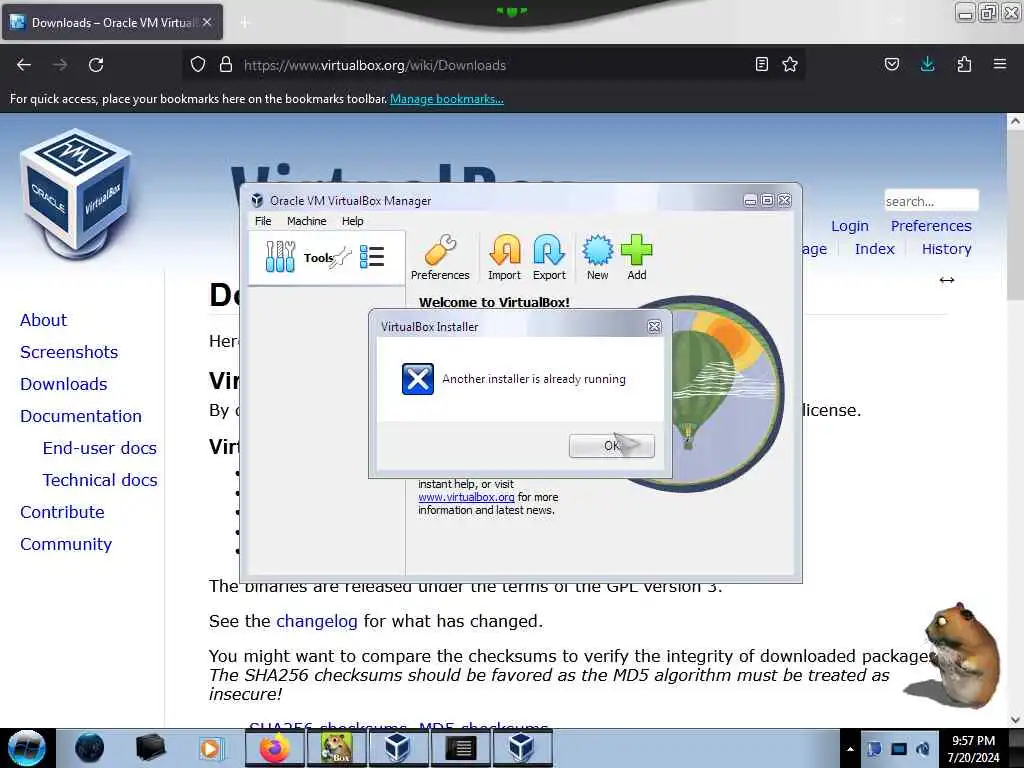The width and height of the screenshot is (1024, 768).
Task: Open the media player taskbar icon
Action: coord(210,748)
